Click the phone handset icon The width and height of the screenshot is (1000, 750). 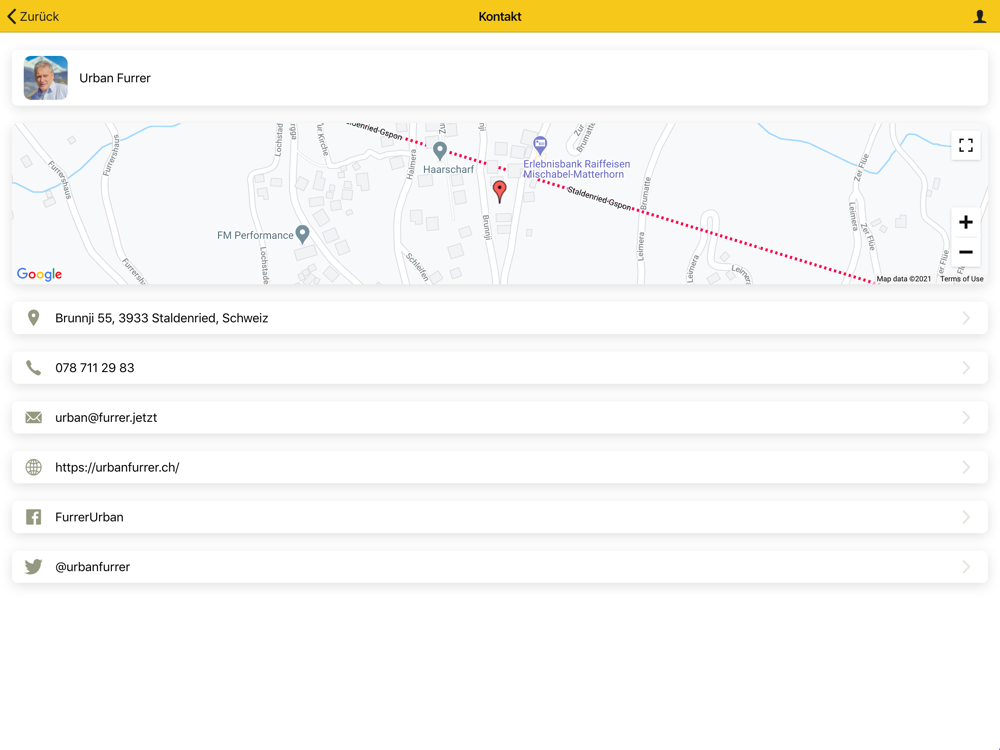(x=34, y=368)
